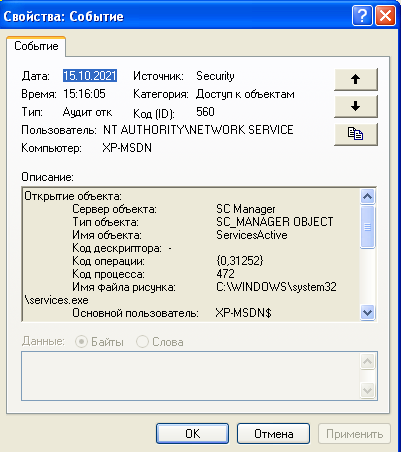Click the Основной пользователь label

click(x=135, y=313)
